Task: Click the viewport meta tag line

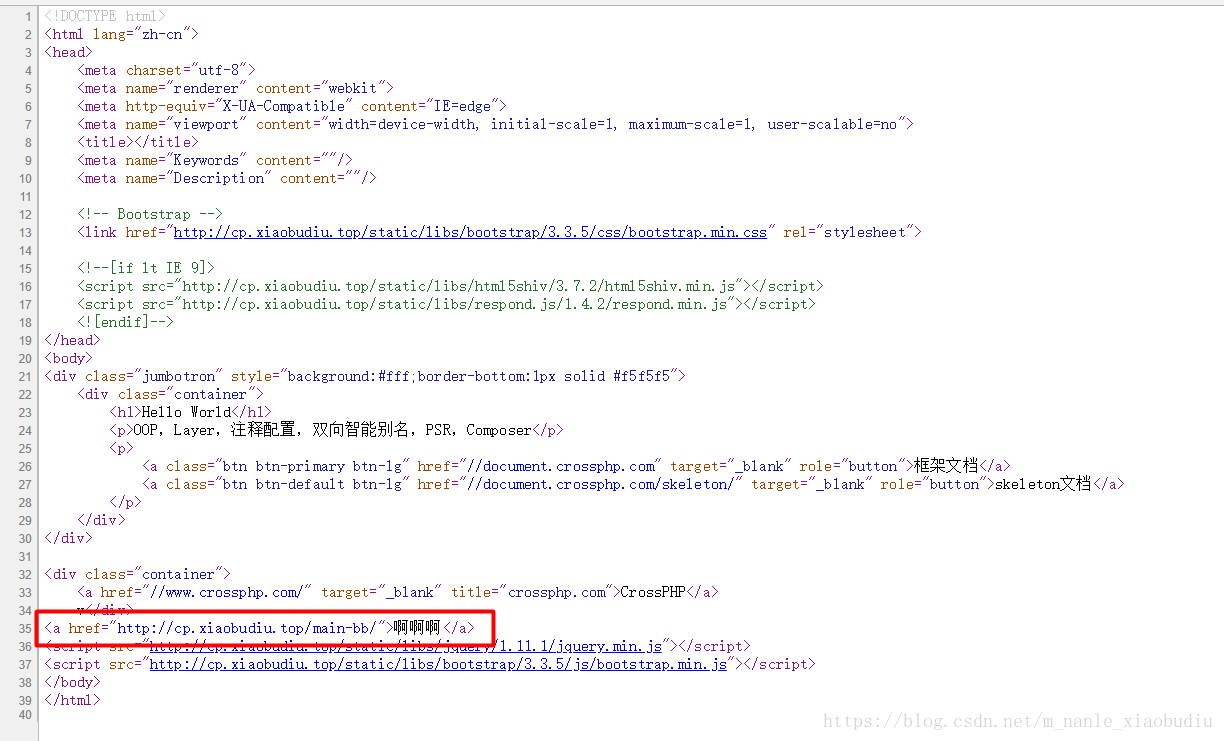Action: point(495,124)
